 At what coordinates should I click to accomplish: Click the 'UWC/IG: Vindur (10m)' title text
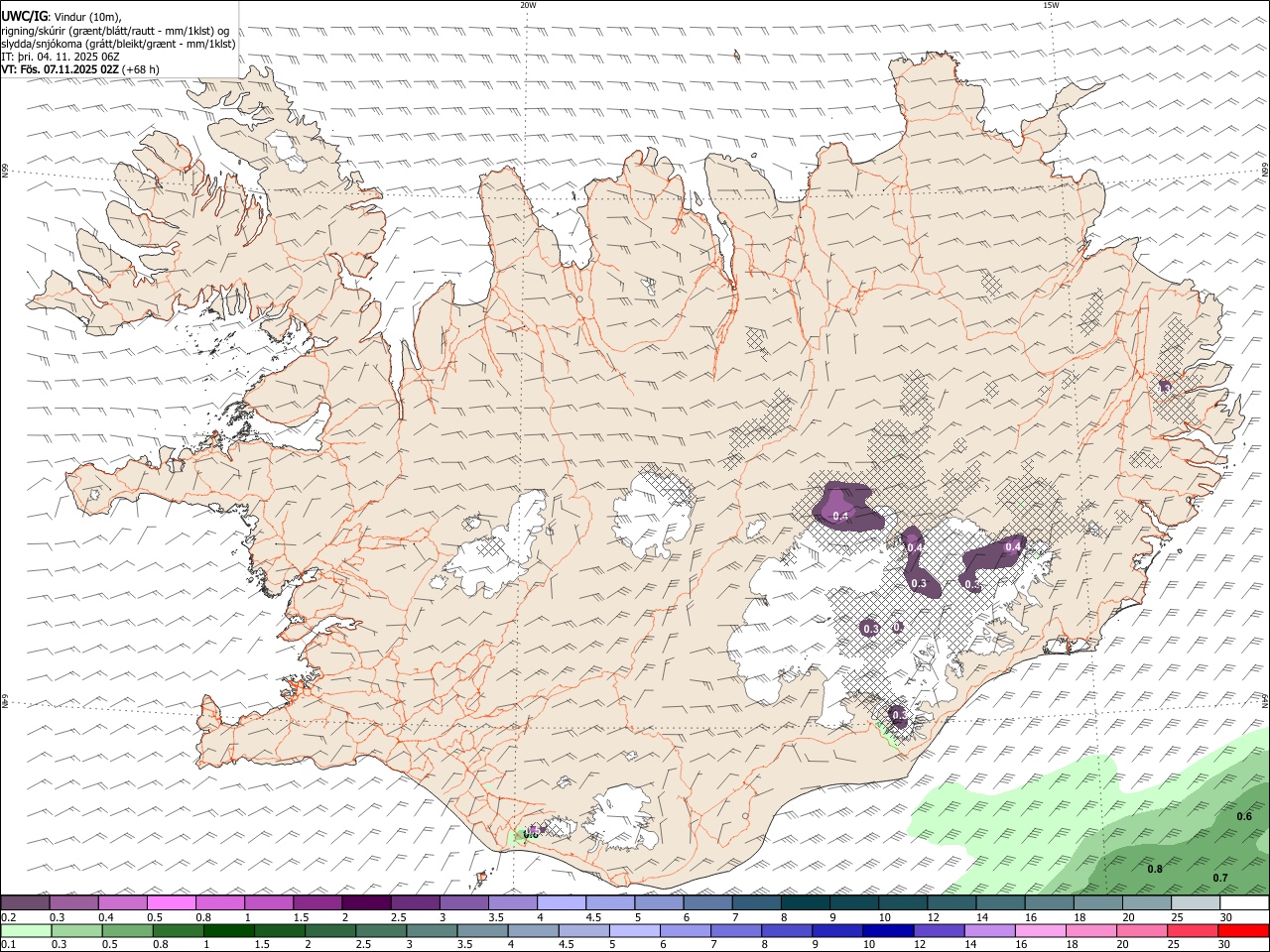click(x=62, y=16)
